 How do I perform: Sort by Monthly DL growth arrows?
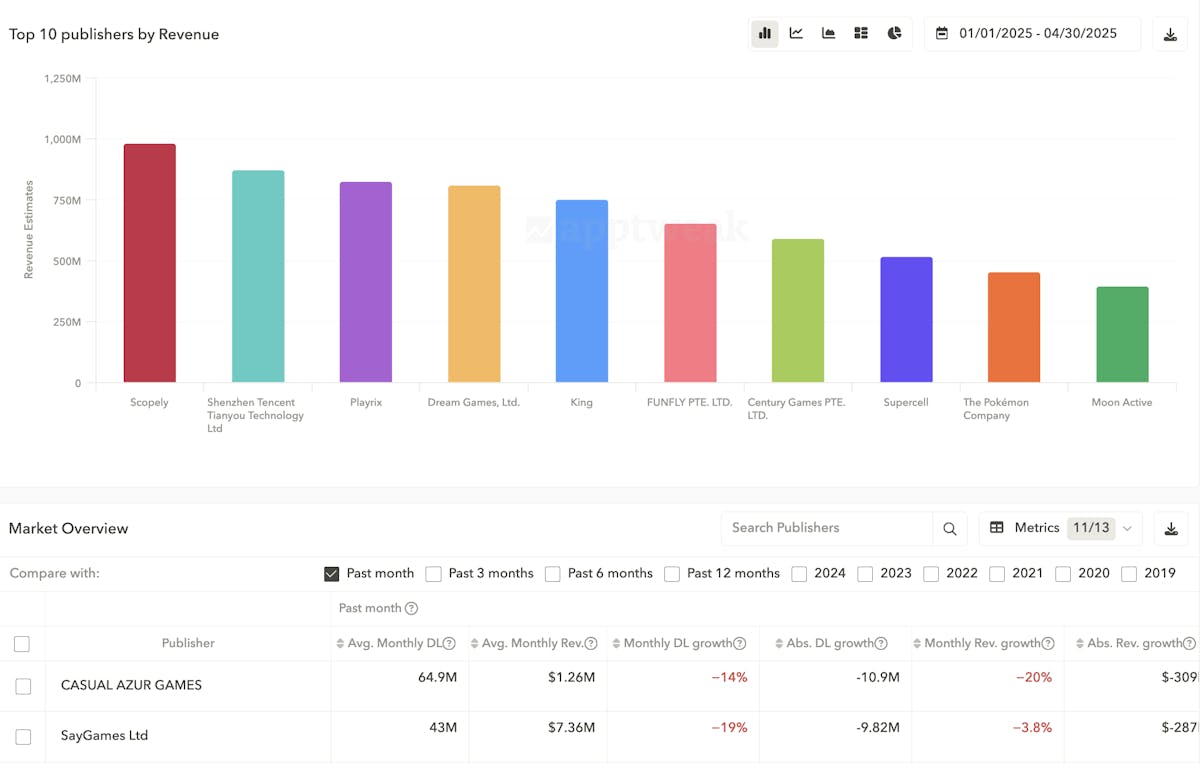(616, 644)
